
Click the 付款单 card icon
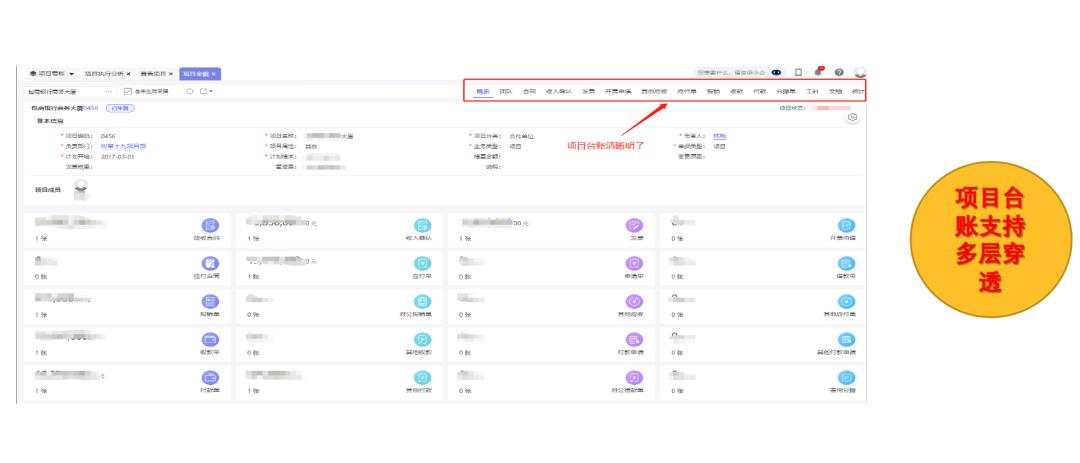210,377
